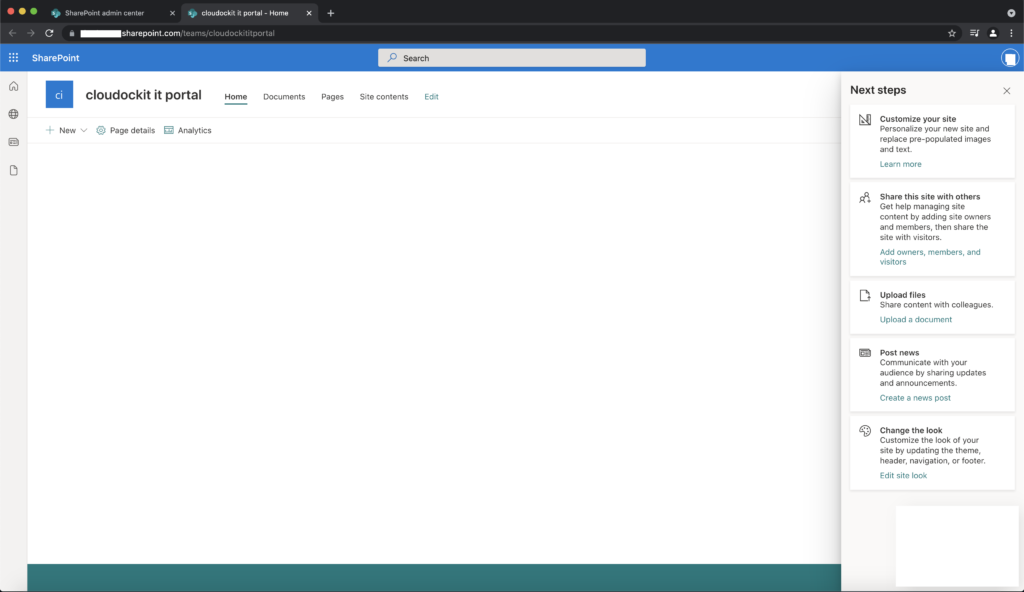This screenshot has height=592, width=1024.
Task: Select the Home navigation tab
Action: [x=236, y=97]
